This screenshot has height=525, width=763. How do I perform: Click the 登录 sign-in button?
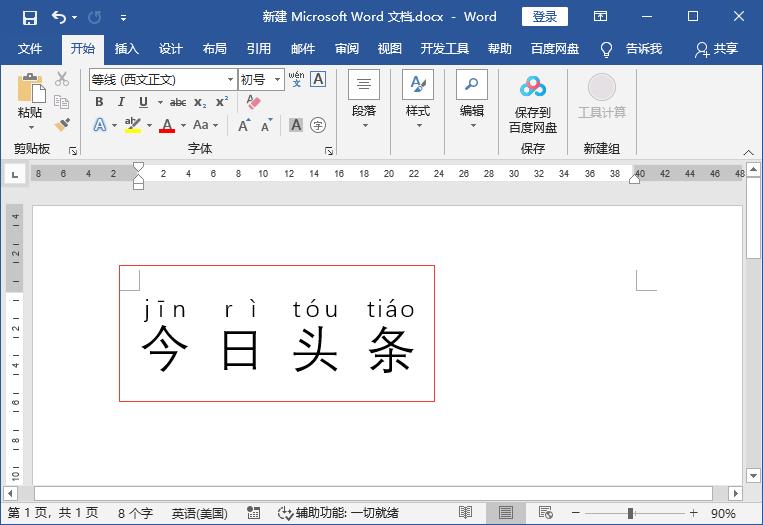tap(545, 17)
